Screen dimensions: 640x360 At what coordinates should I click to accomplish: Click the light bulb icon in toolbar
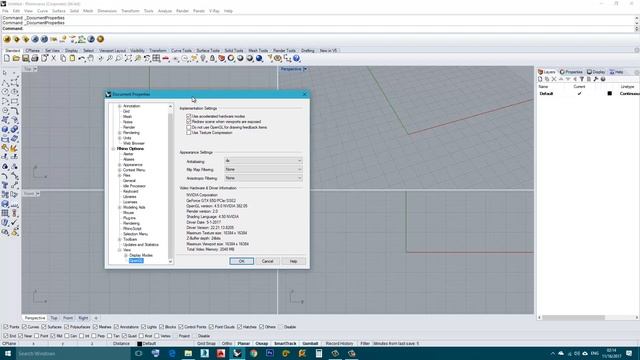coord(203,59)
